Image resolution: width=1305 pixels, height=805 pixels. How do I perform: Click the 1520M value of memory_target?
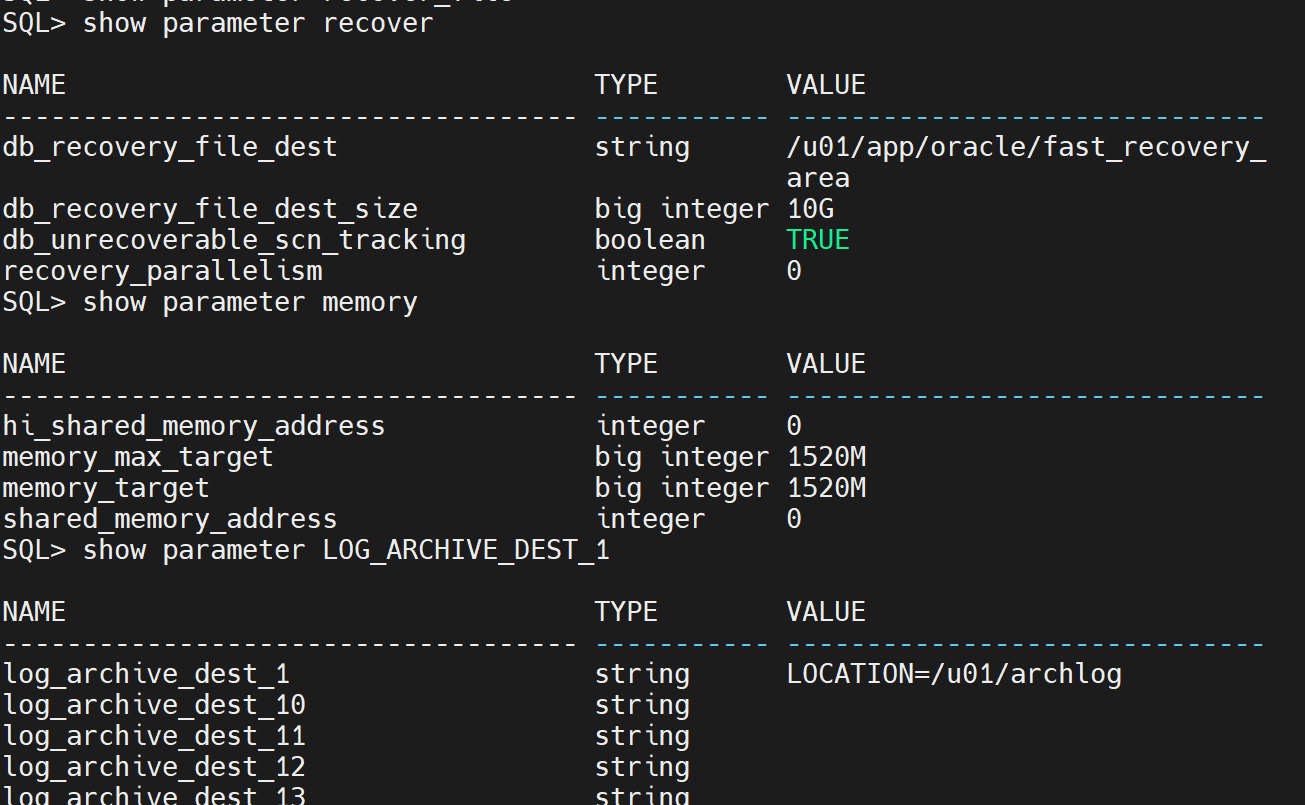click(x=826, y=488)
